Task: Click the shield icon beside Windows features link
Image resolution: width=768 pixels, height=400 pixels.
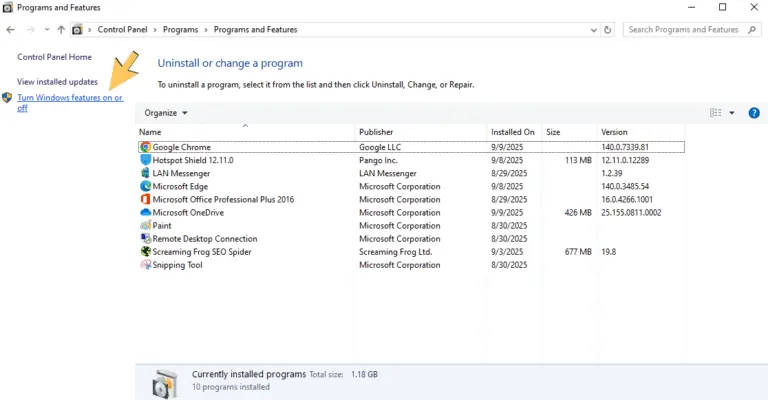Action: pyautogui.click(x=7, y=97)
